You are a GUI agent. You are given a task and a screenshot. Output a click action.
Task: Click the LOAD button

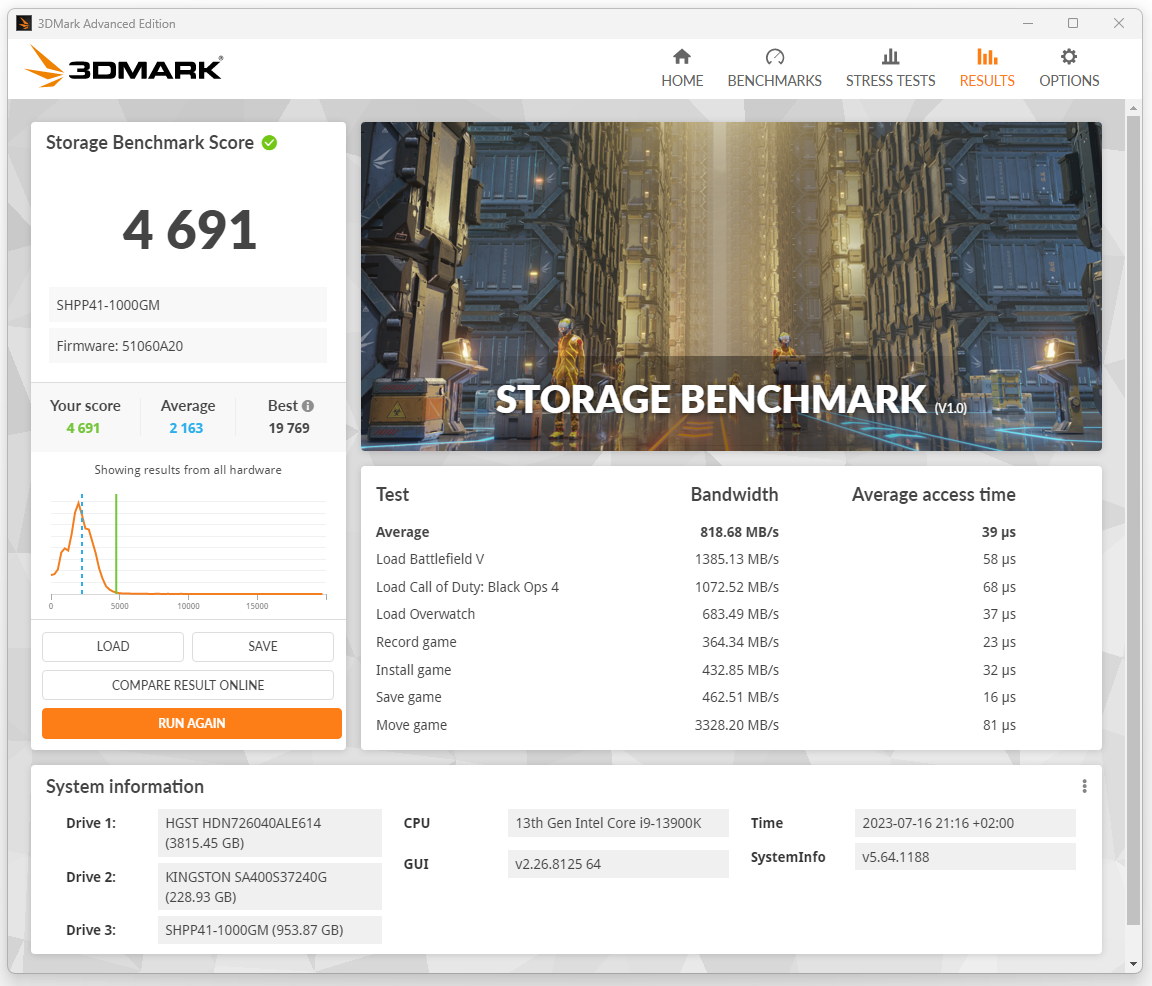coord(113,647)
